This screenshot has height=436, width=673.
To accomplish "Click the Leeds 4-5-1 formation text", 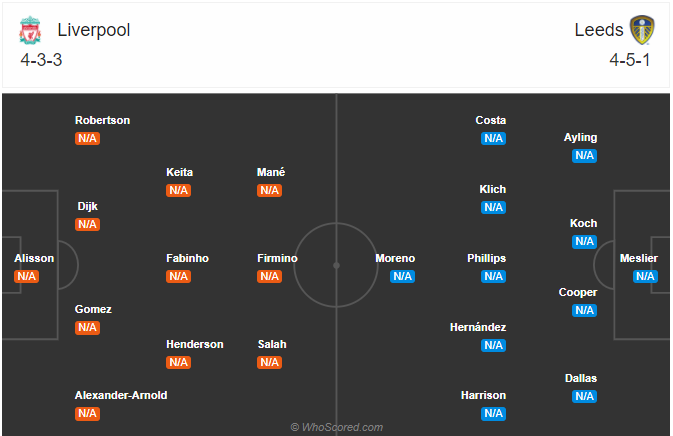I will coord(630,60).
